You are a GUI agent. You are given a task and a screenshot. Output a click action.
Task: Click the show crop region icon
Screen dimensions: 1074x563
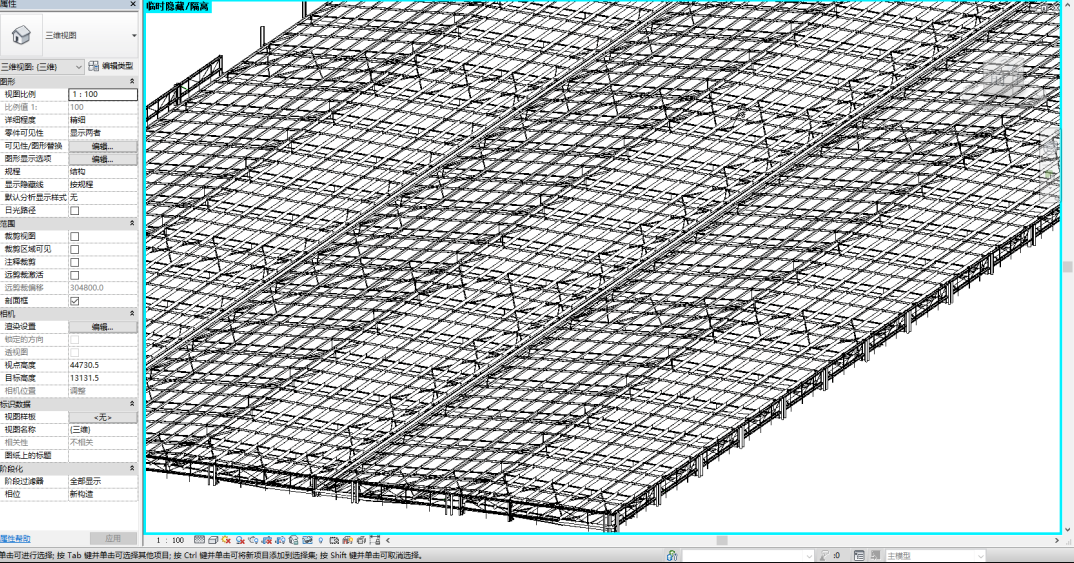[281, 540]
